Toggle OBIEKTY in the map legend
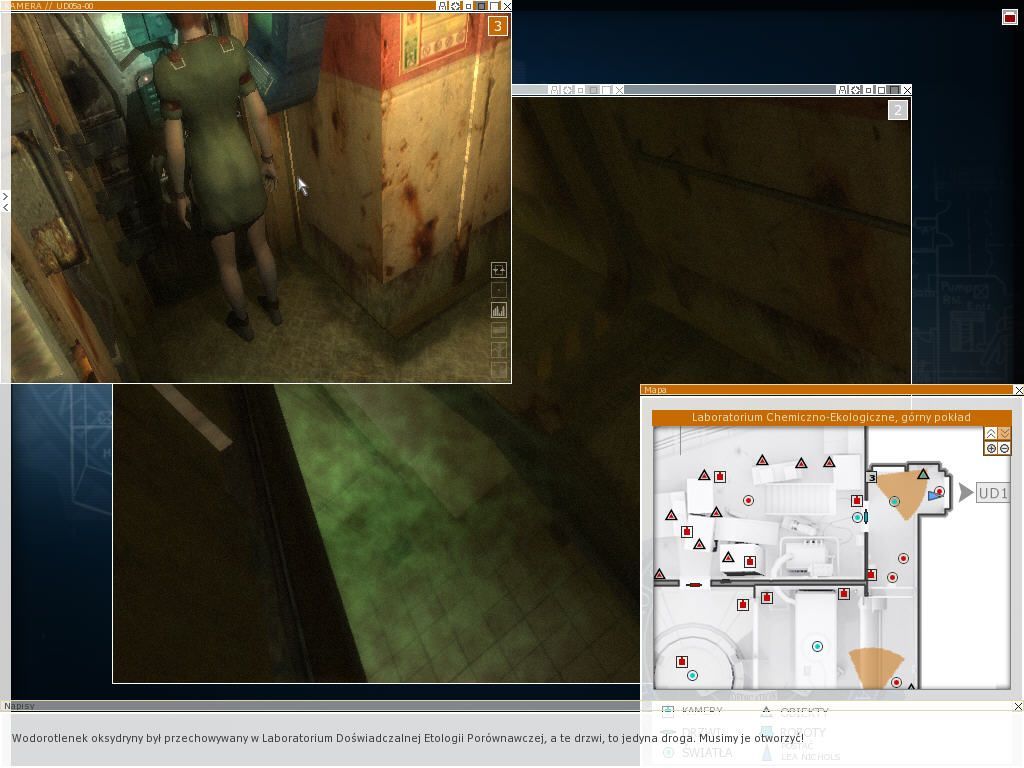1024x768 pixels. point(795,711)
